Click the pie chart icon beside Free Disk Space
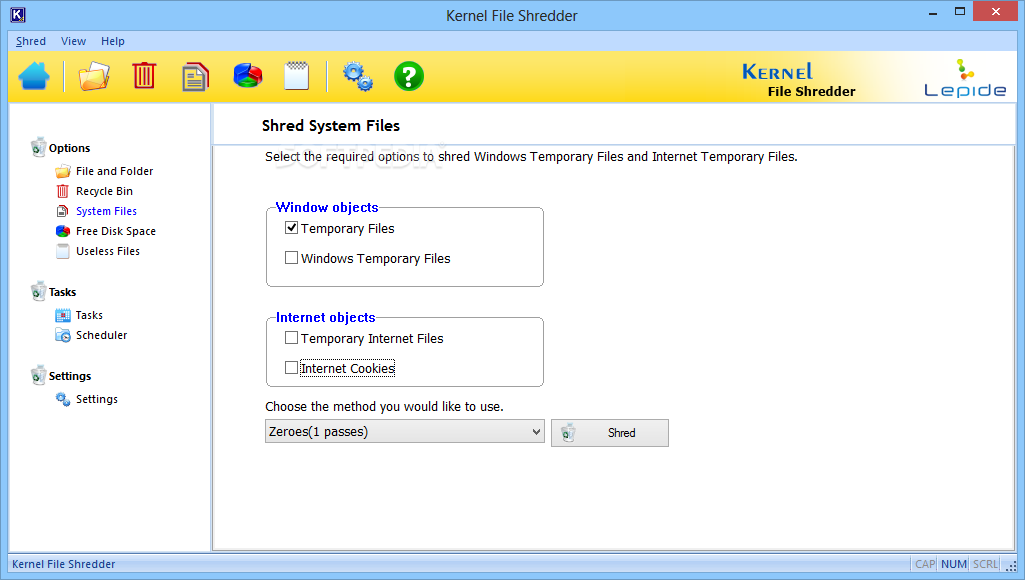This screenshot has width=1025, height=580. (63, 231)
